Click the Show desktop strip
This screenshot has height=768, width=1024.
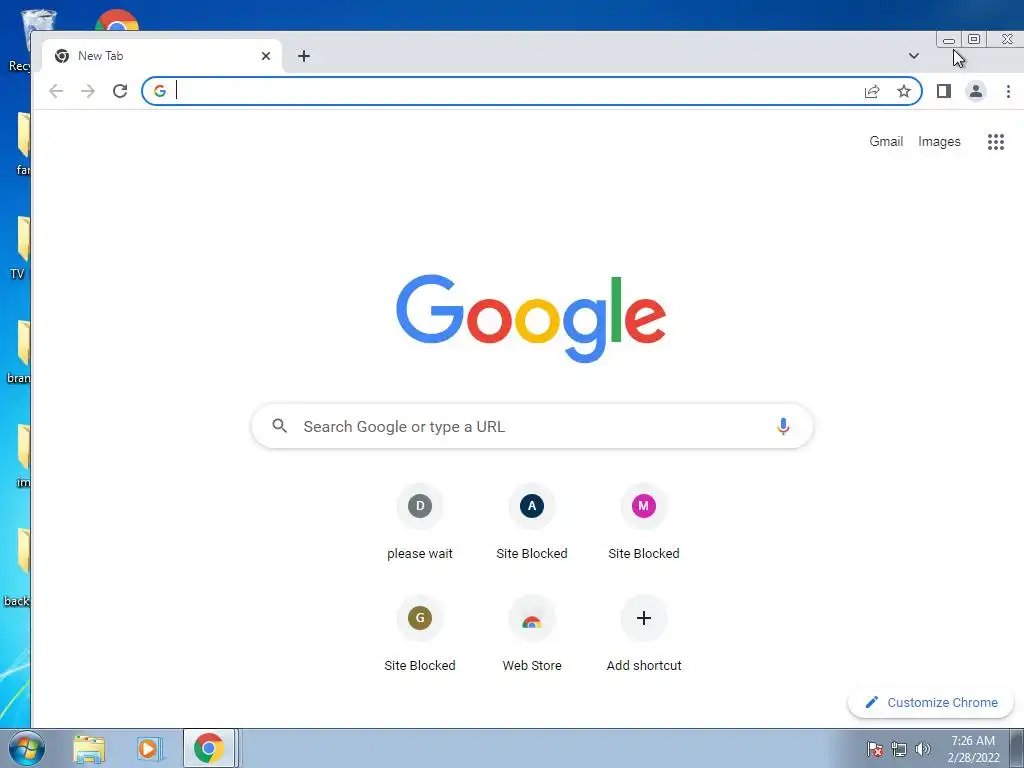(x=1017, y=748)
